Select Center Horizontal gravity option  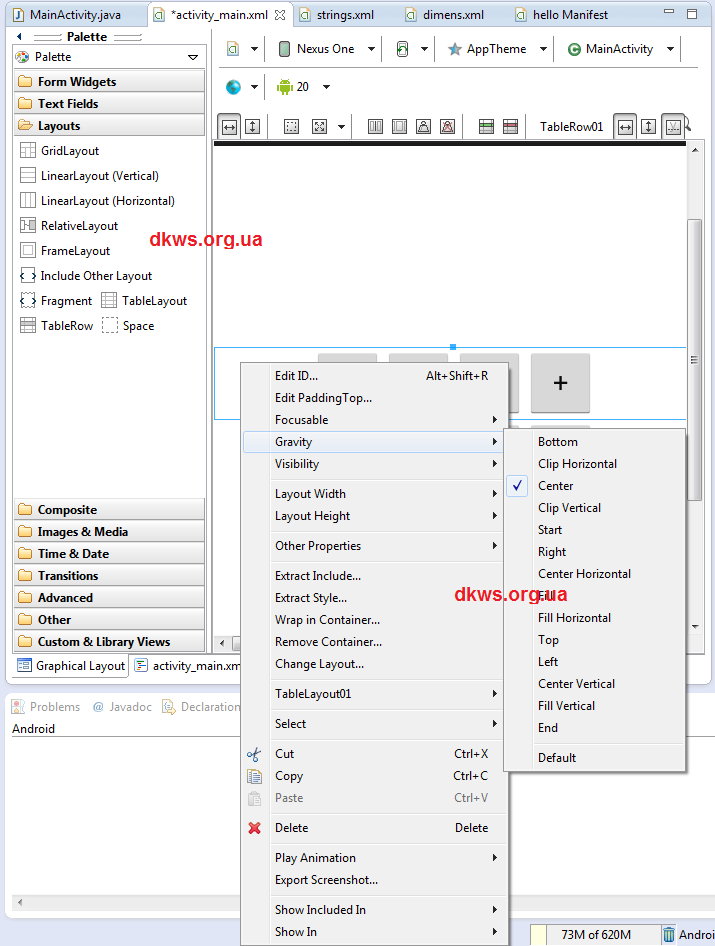[x=595, y=574]
